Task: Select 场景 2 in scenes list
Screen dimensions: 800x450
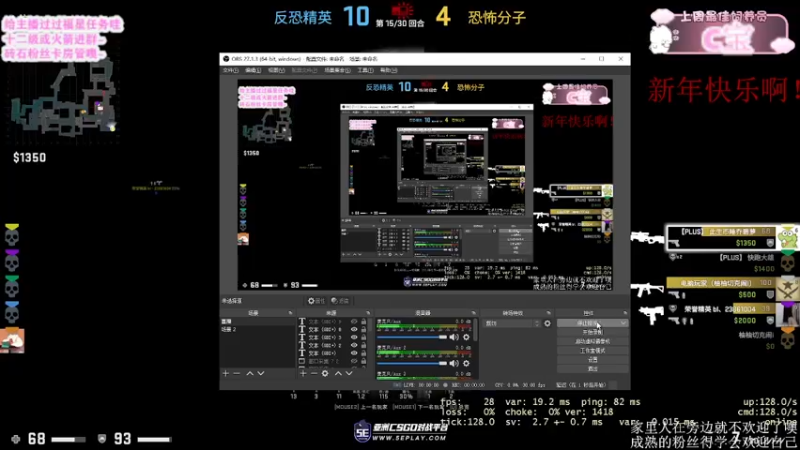Action: click(257, 330)
